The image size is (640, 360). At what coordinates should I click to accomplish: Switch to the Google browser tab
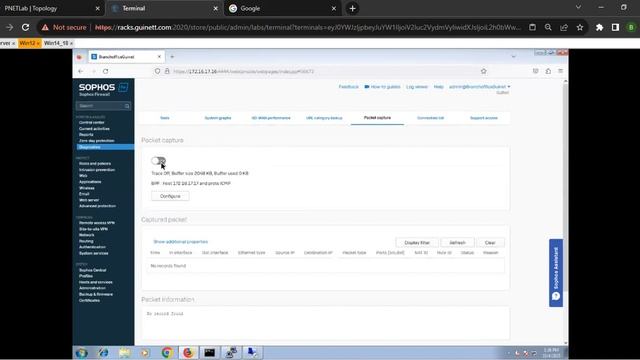click(x=282, y=8)
